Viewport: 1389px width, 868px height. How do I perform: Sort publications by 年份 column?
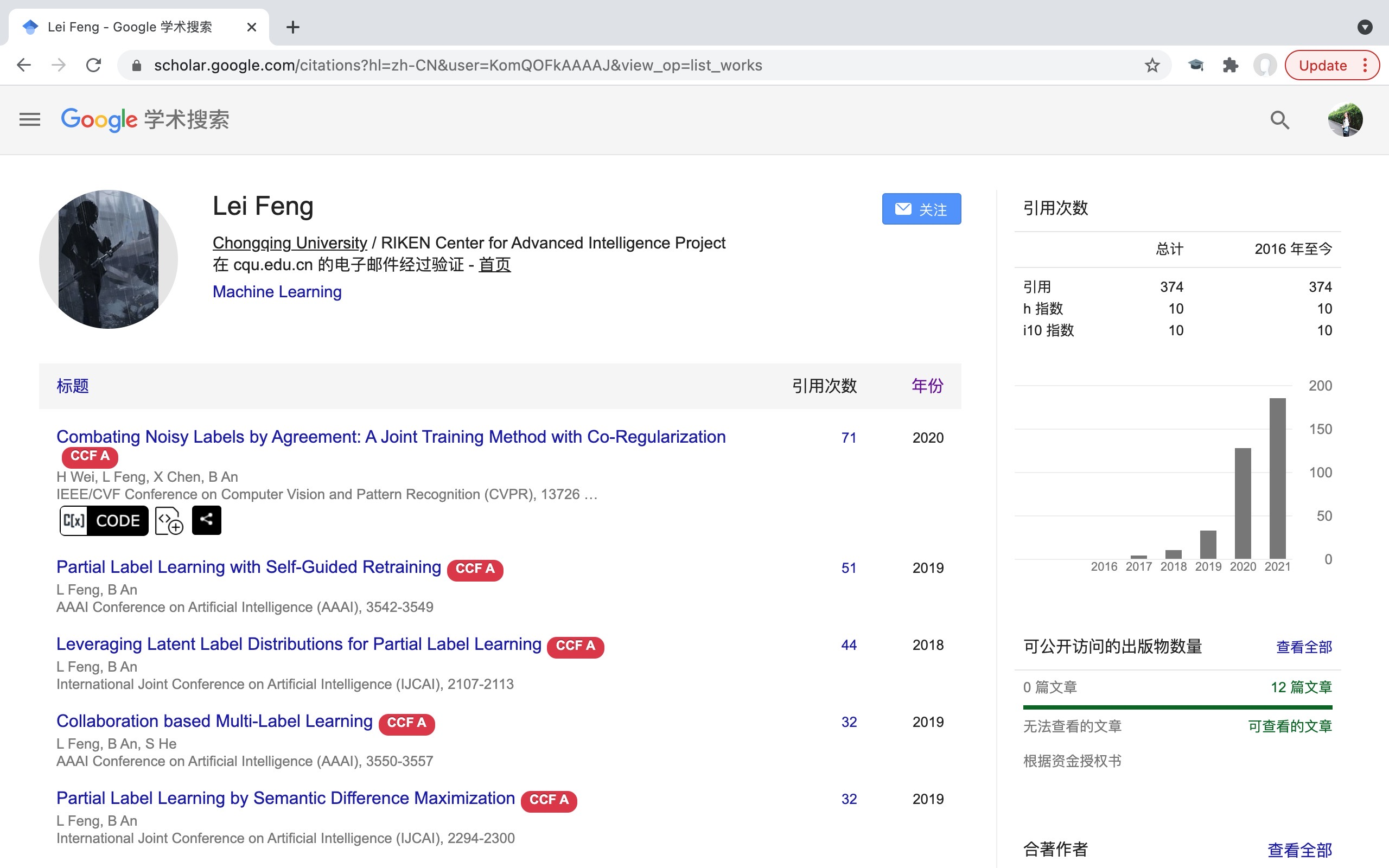[x=926, y=386]
